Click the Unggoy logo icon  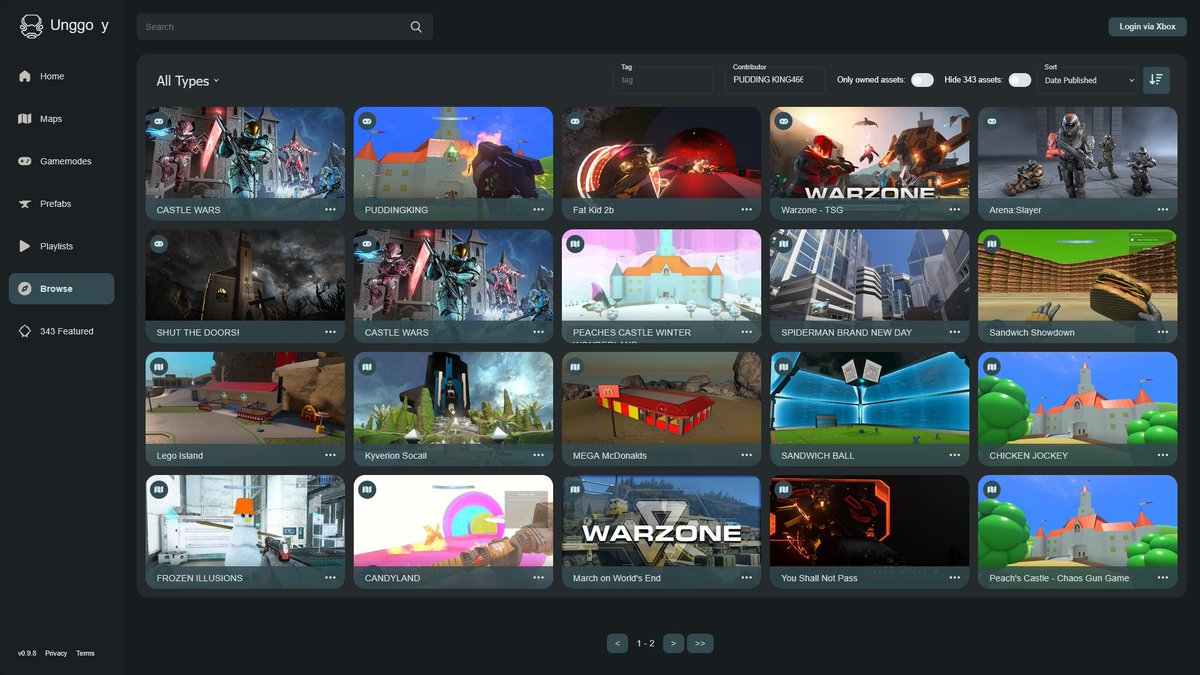[x=31, y=27]
